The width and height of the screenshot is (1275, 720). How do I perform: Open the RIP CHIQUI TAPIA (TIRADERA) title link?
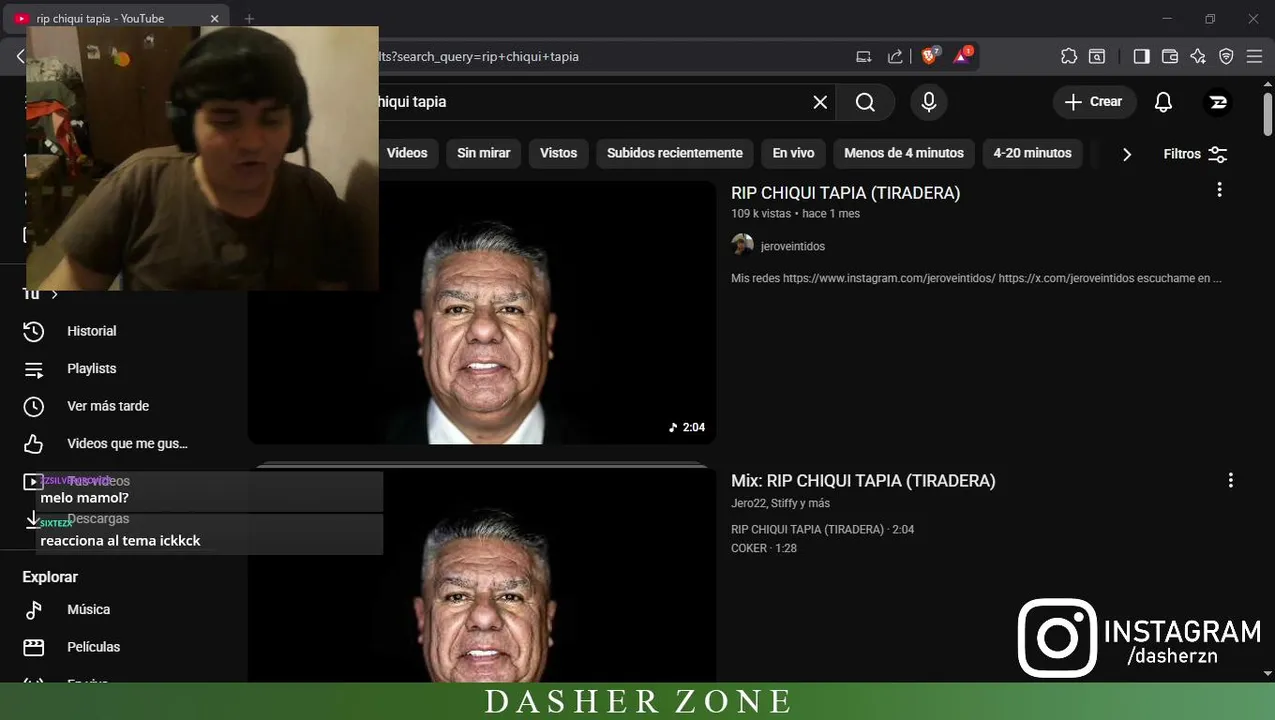(x=845, y=193)
